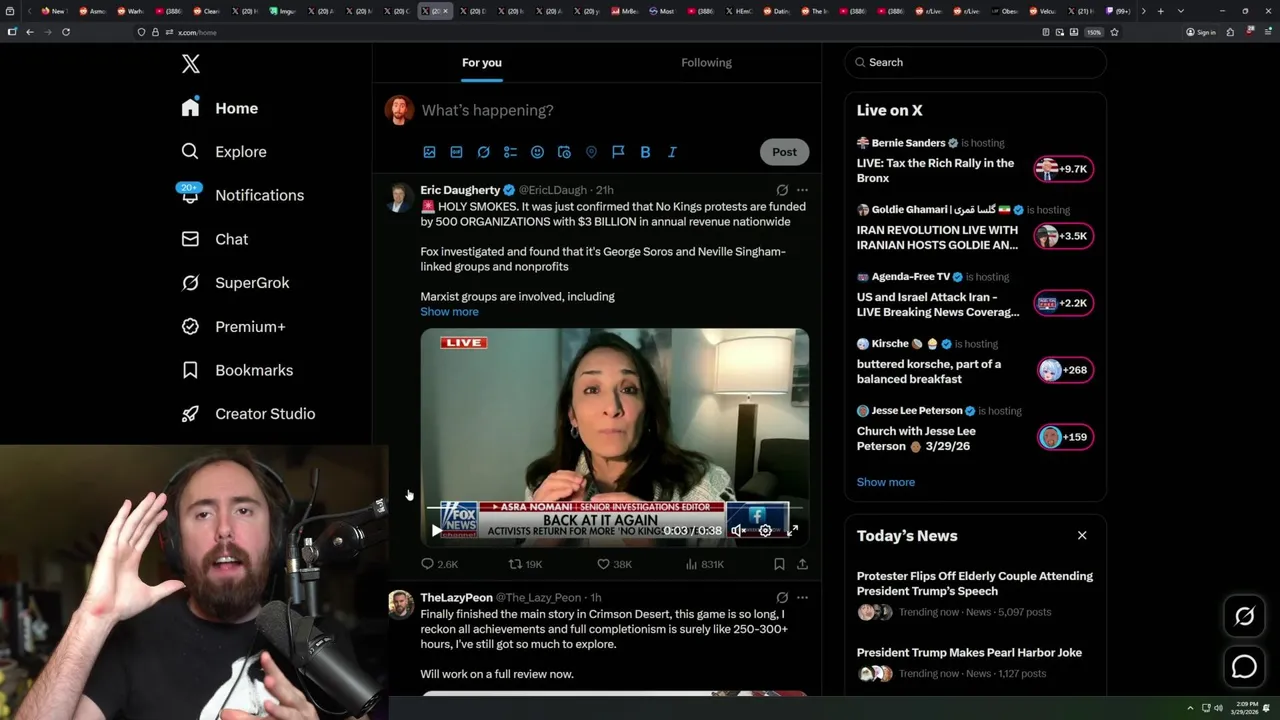This screenshot has height=720, width=1280.
Task: Click Grok icon on TheLazyPeon's post
Action: click(x=782, y=597)
